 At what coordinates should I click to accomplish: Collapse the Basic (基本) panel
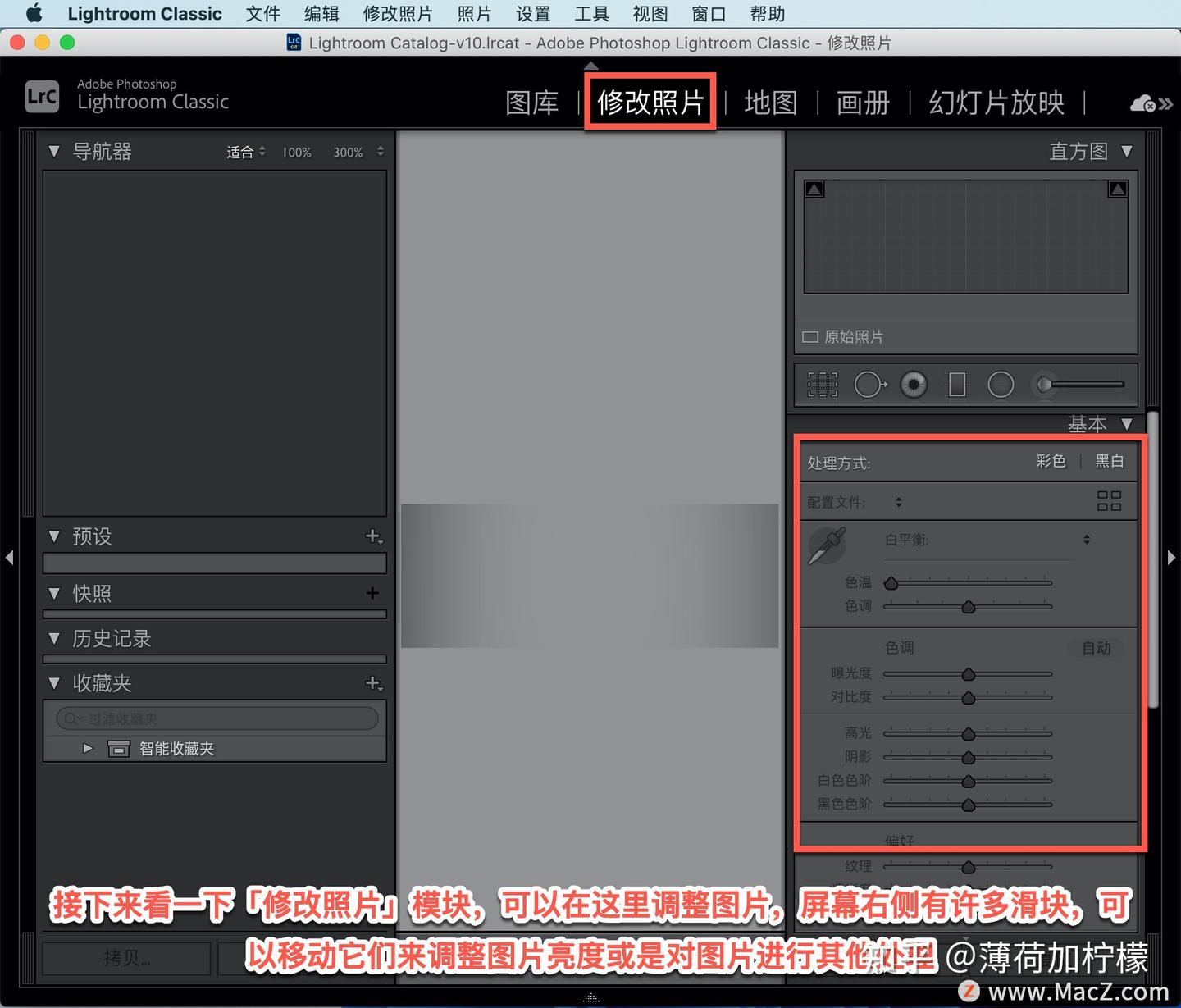[1127, 424]
